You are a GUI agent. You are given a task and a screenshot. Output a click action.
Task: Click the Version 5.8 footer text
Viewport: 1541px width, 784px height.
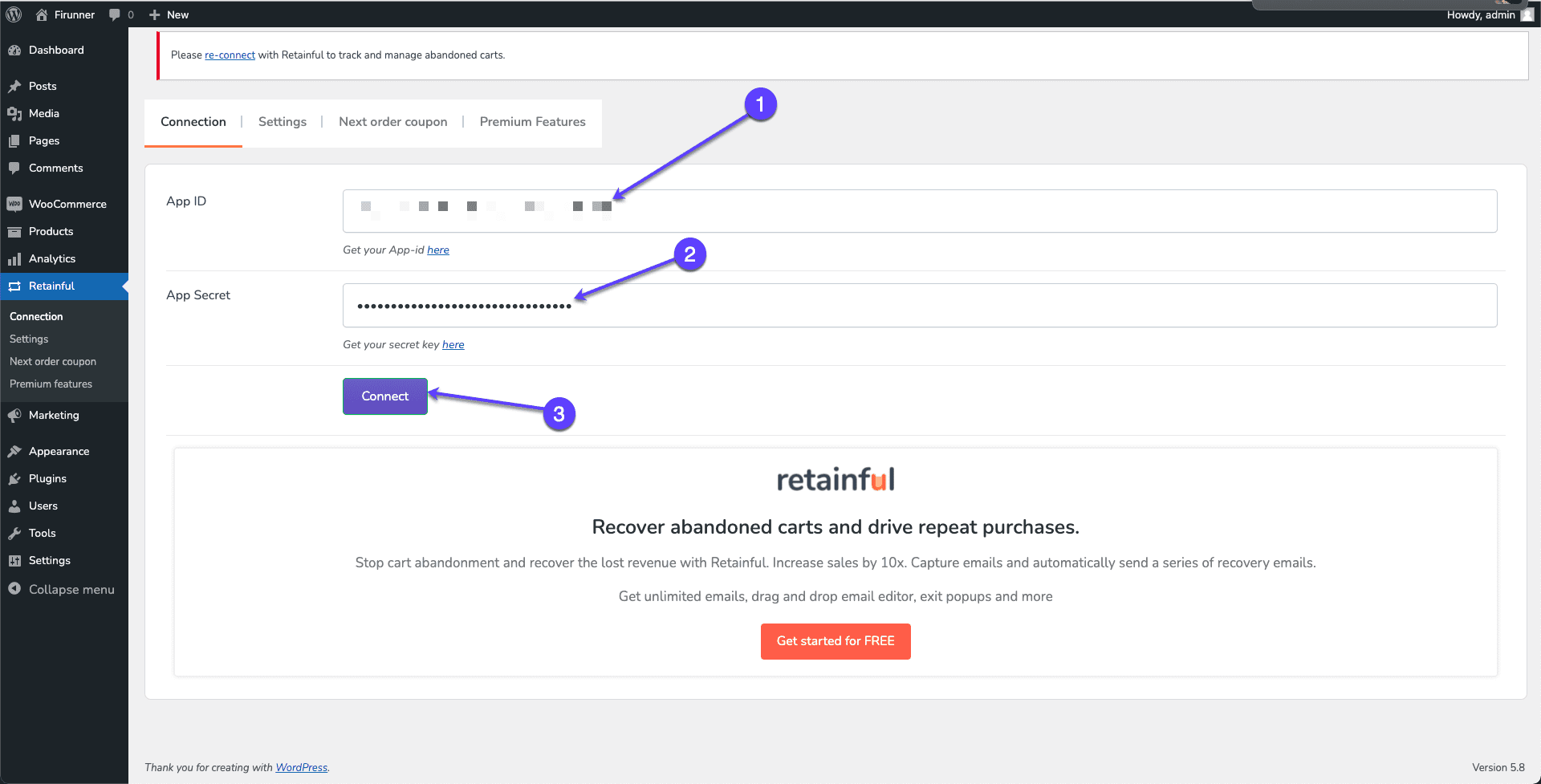coord(1498,768)
